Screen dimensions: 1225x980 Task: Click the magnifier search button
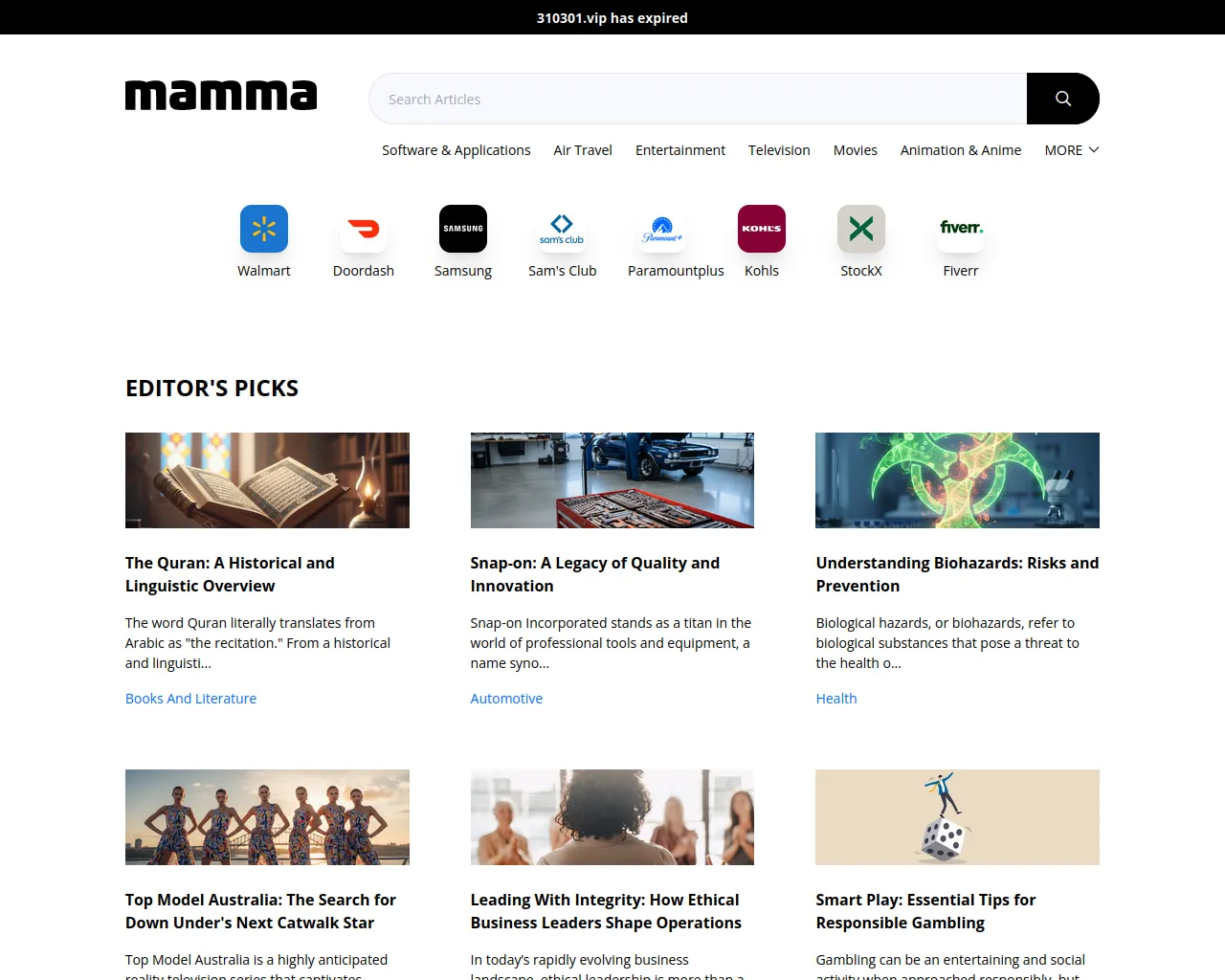click(x=1063, y=99)
